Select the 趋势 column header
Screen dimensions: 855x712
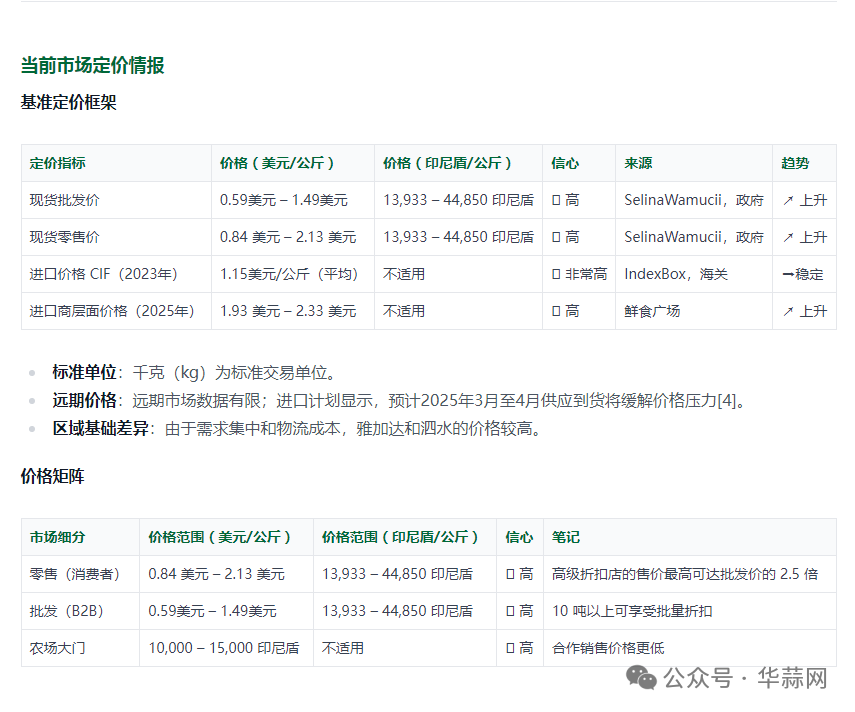point(795,163)
